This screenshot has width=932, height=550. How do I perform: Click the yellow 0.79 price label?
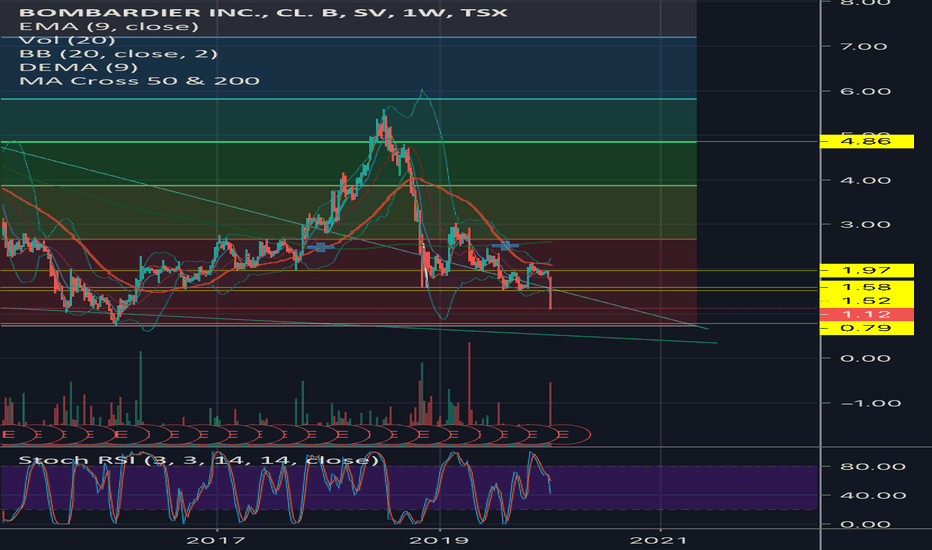click(x=867, y=328)
